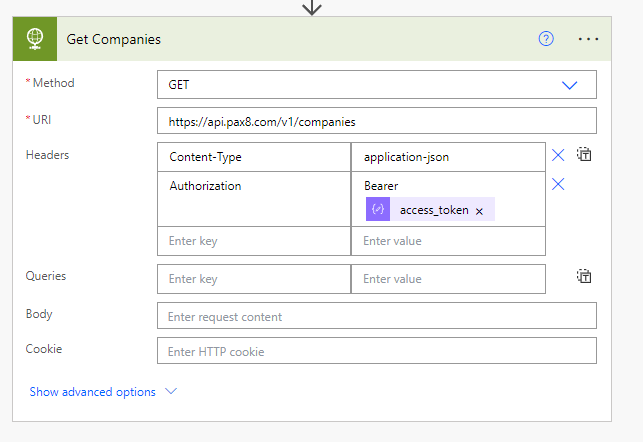643x442 pixels.
Task: Click the HTTP globe icon on Get Companies
Action: tap(35, 39)
